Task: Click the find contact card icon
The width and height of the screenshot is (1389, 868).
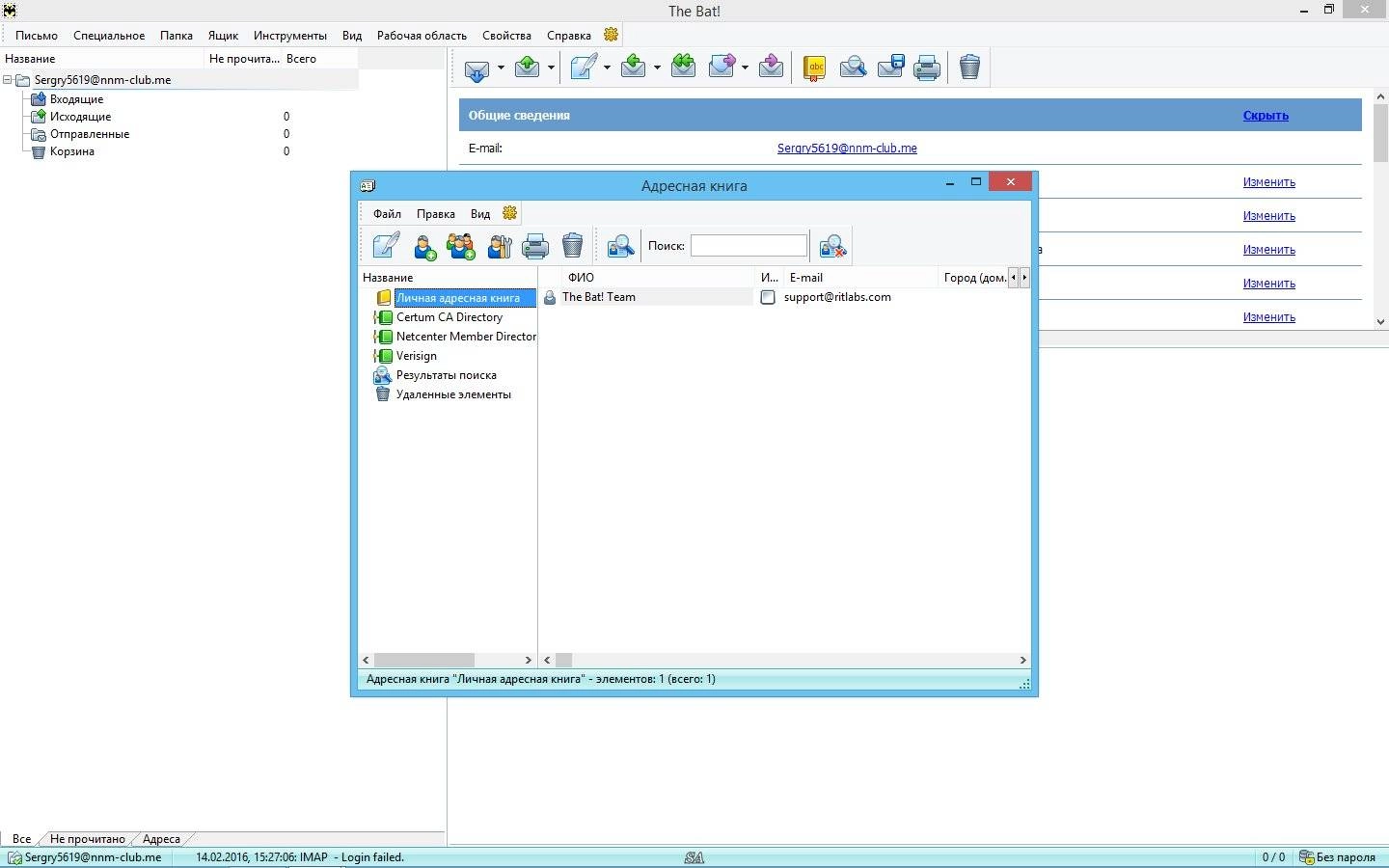Action: pos(620,247)
